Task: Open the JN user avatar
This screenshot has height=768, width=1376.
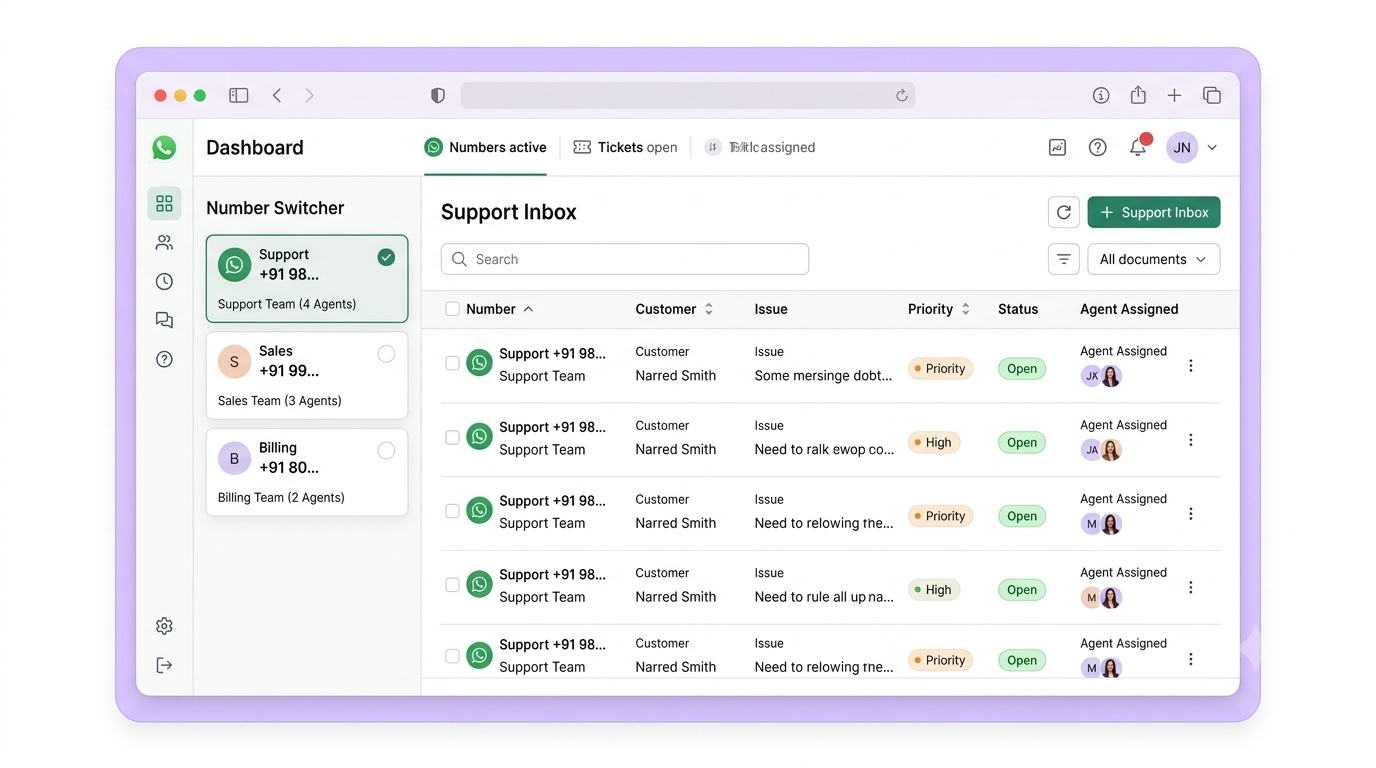Action: click(x=1182, y=147)
